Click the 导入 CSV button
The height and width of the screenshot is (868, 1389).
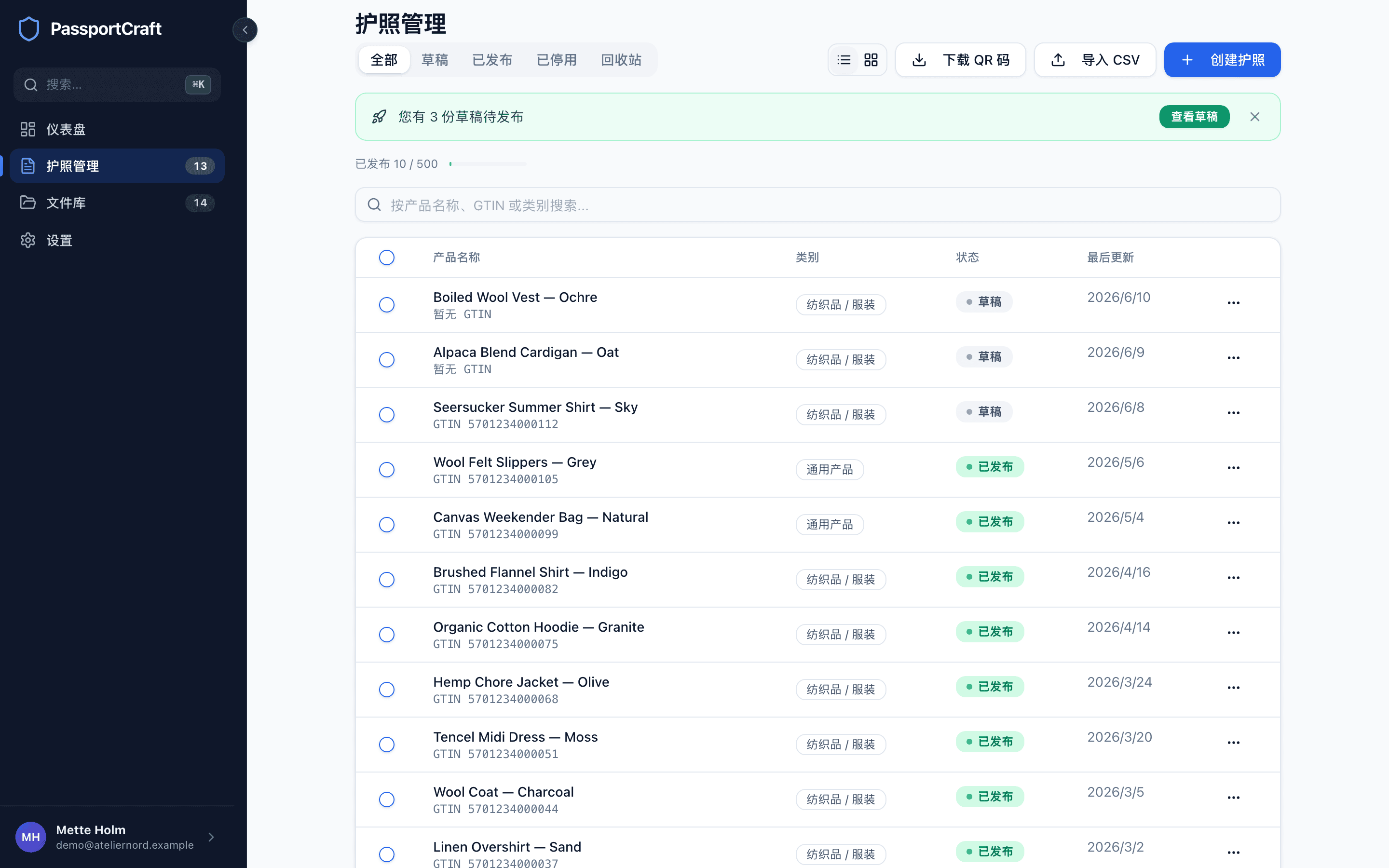click(x=1094, y=60)
